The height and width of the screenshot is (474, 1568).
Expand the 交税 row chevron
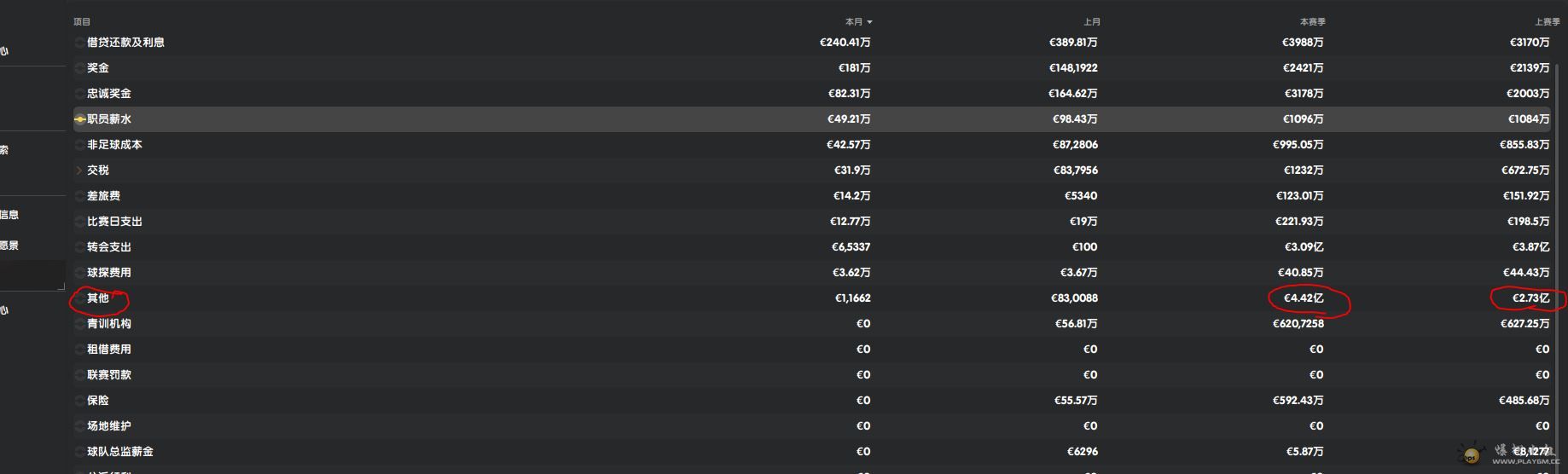point(79,170)
